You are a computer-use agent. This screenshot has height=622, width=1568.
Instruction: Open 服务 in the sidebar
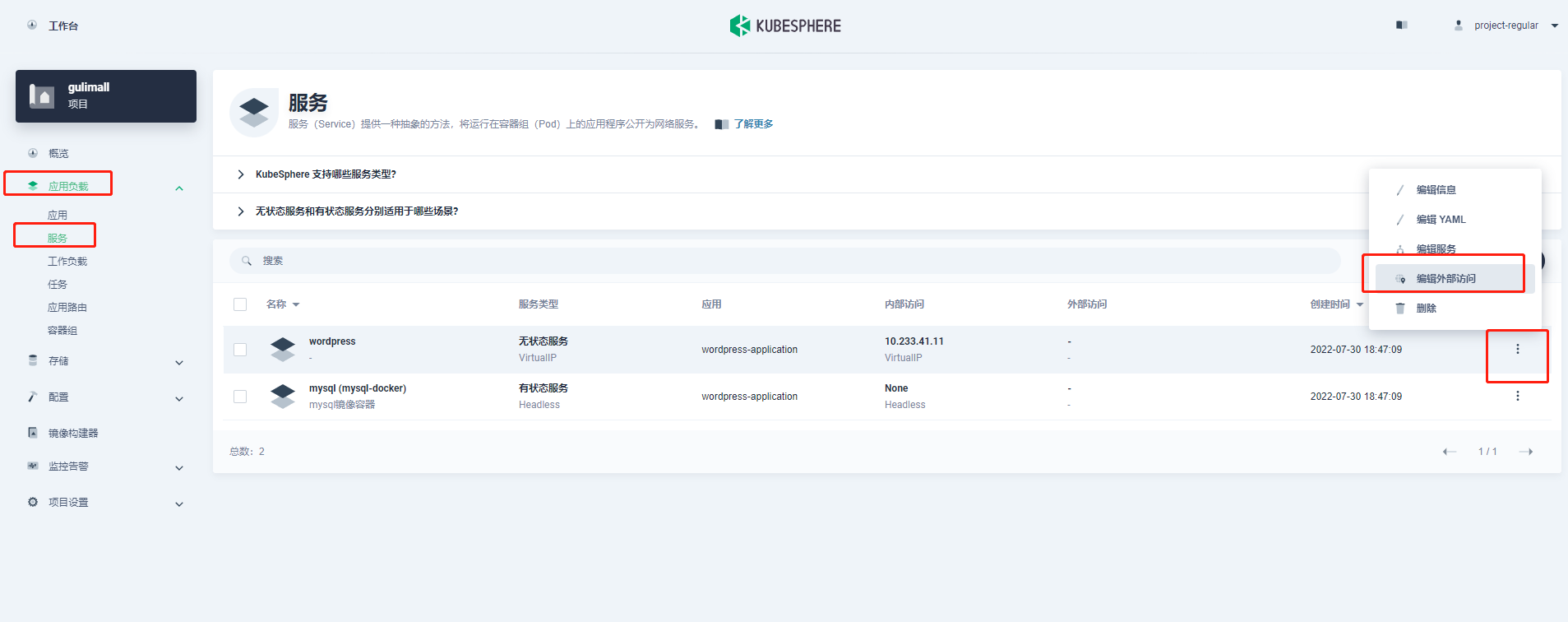[58, 239]
